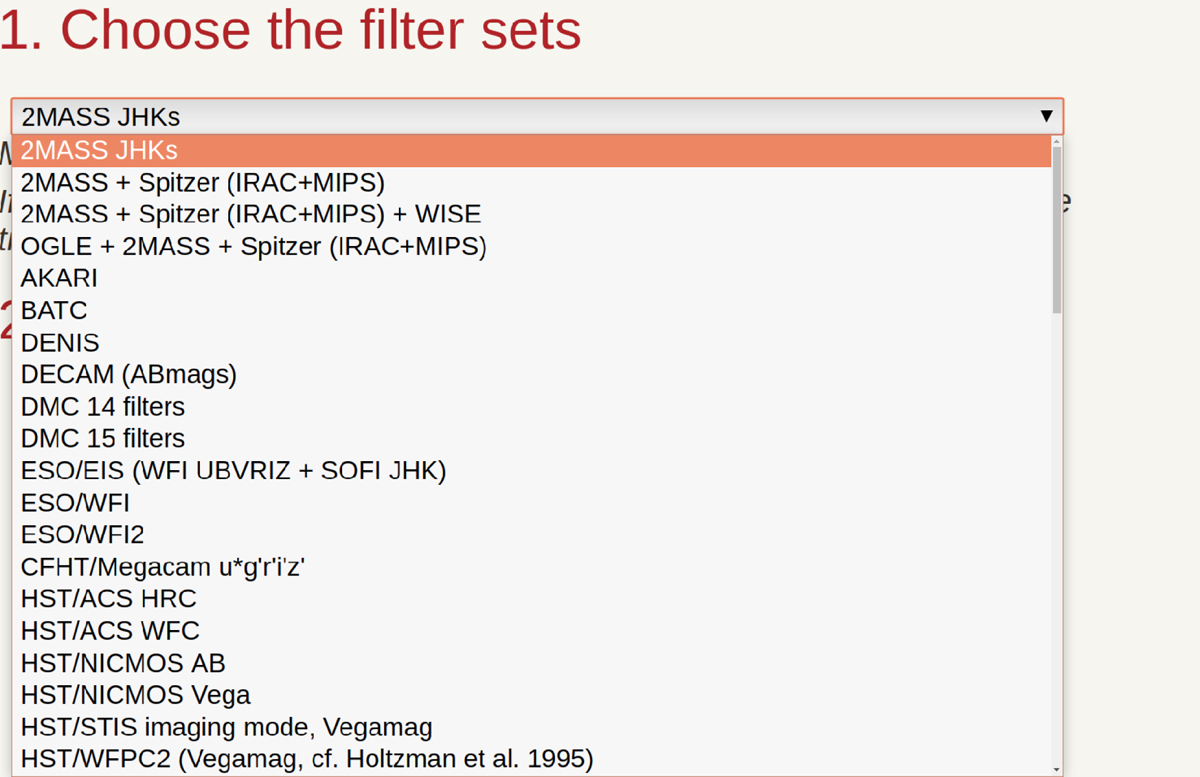1200x777 pixels.
Task: Select the AKARI filter set
Action: click(x=59, y=278)
